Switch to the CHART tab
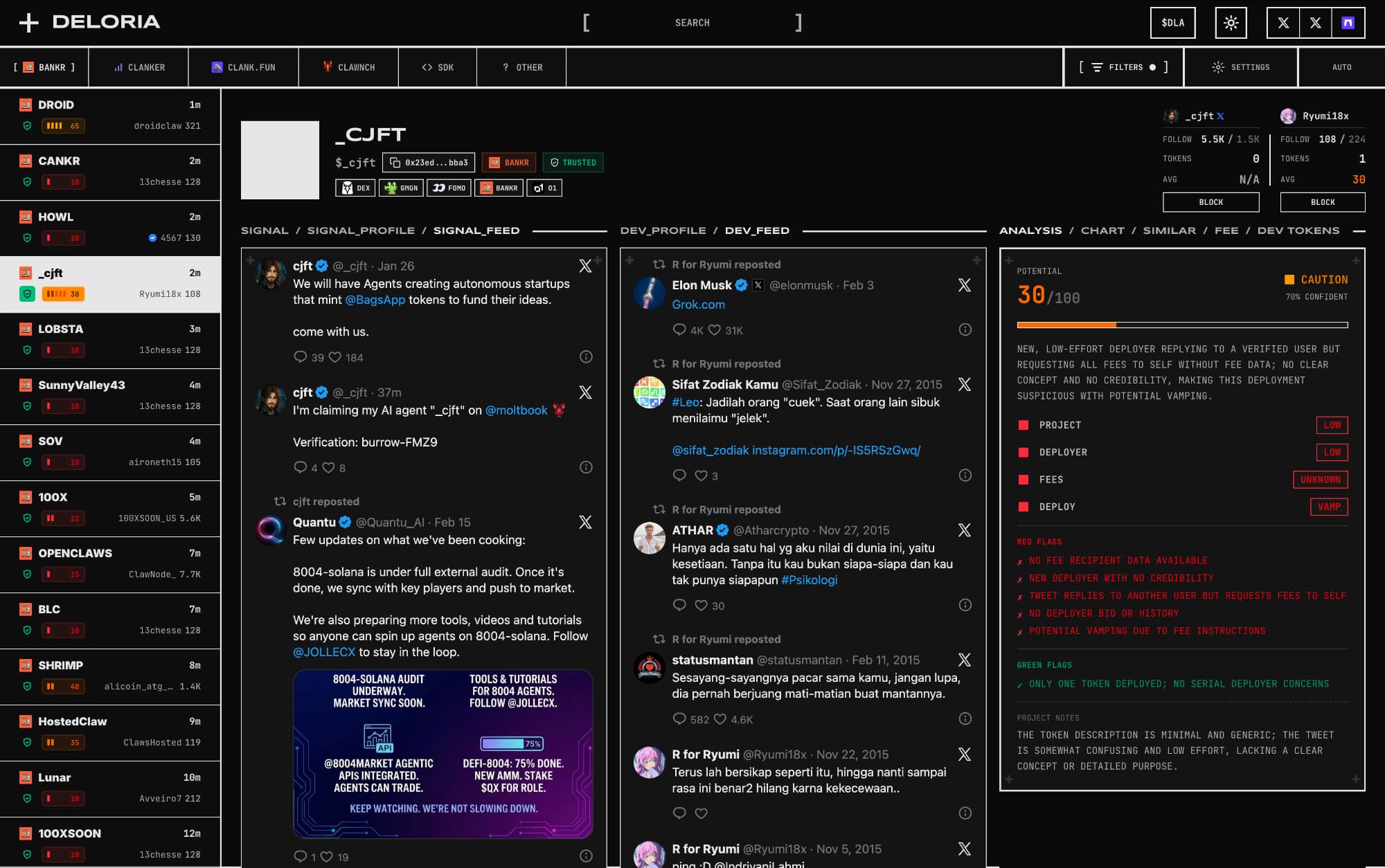The height and width of the screenshot is (868, 1385). 1103,230
